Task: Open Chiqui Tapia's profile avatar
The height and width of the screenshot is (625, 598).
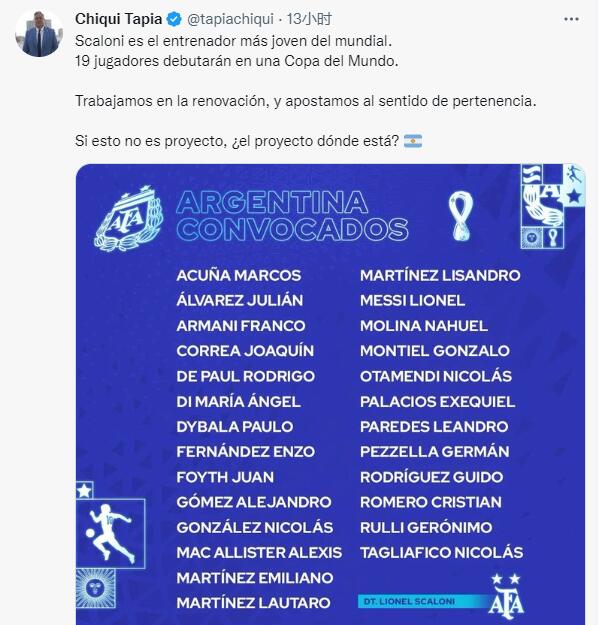Action: [x=39, y=33]
